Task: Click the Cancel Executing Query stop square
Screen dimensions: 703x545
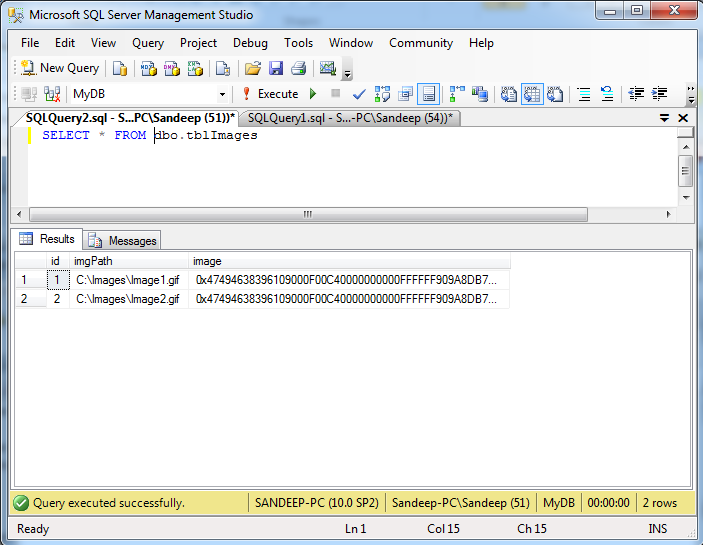Action: (x=335, y=94)
